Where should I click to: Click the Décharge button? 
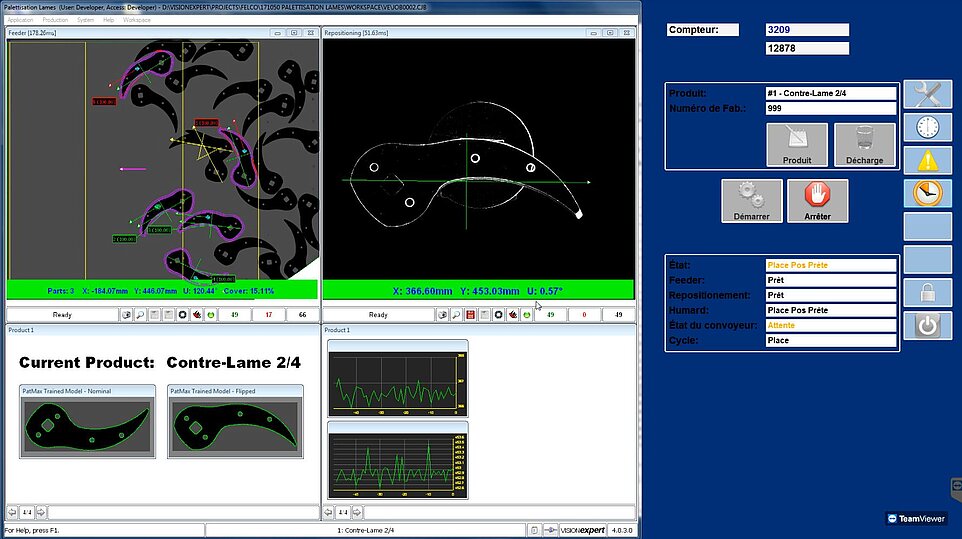point(864,145)
